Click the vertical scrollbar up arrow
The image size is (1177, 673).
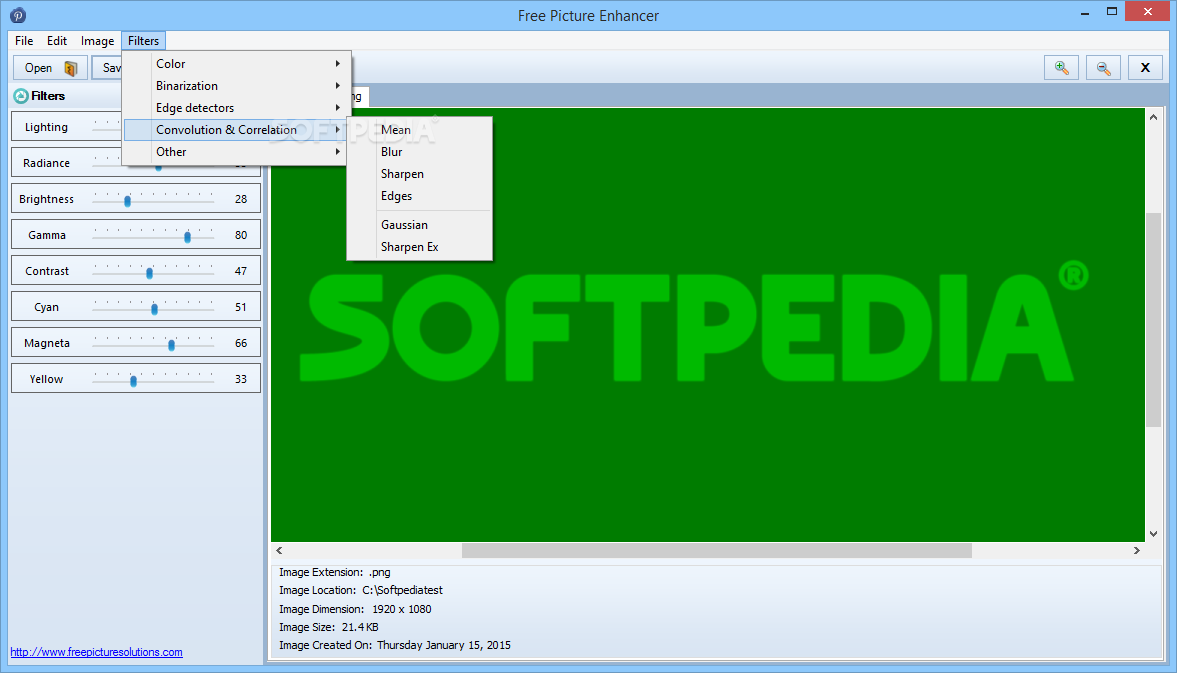[1153, 118]
